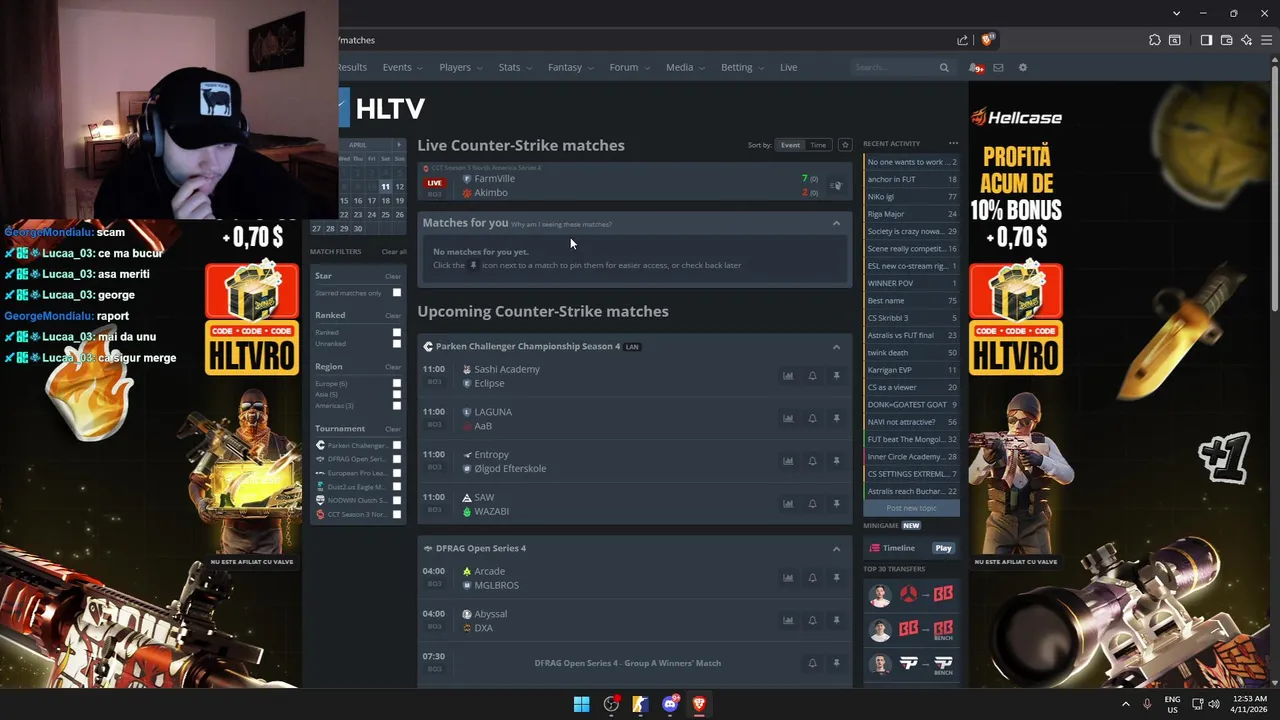Image resolution: width=1280 pixels, height=720 pixels.
Task: Open Discord from the taskbar
Action: 670,704
